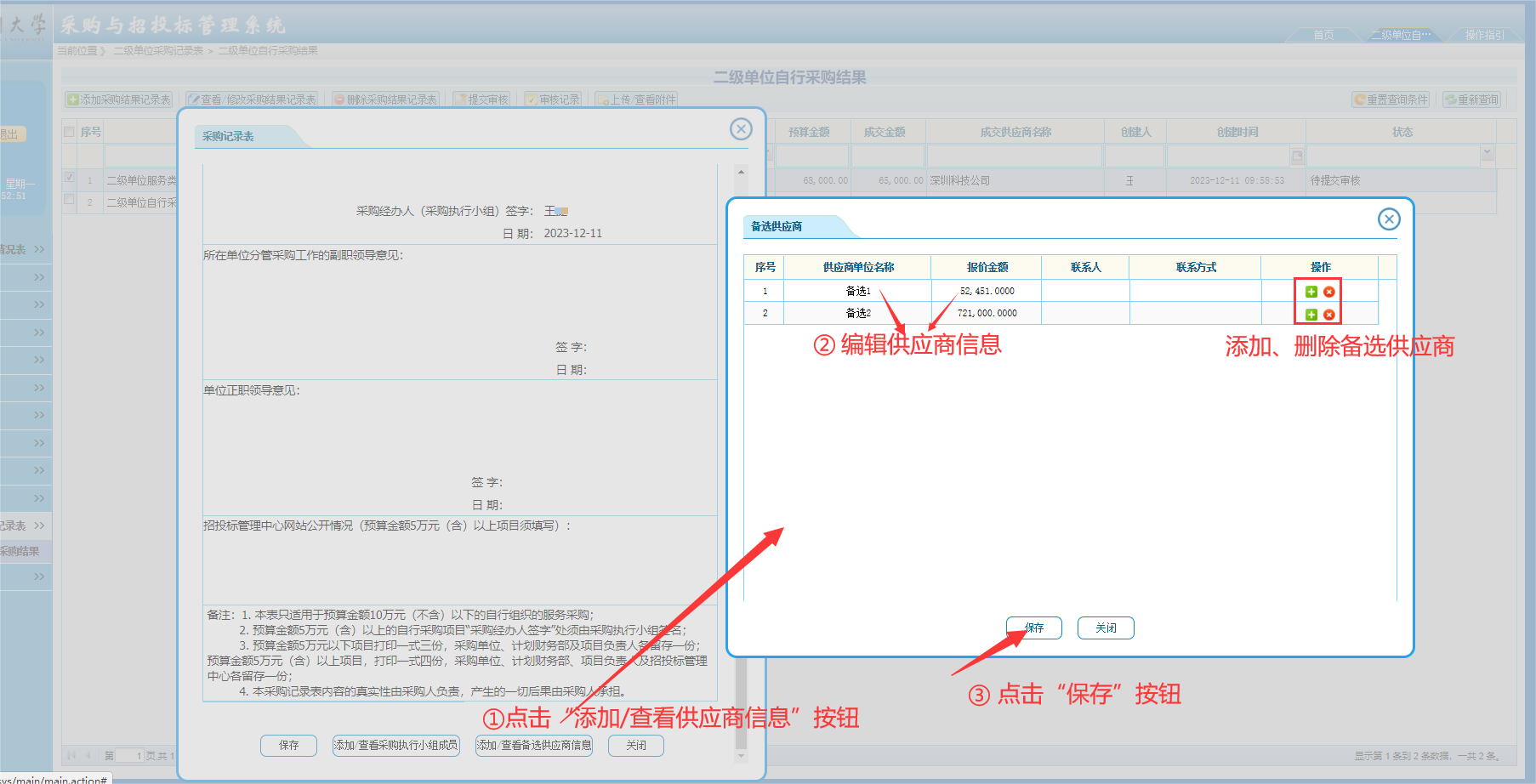
Task: Expand the 情况表 sidebar section chevron
Action: click(x=39, y=249)
